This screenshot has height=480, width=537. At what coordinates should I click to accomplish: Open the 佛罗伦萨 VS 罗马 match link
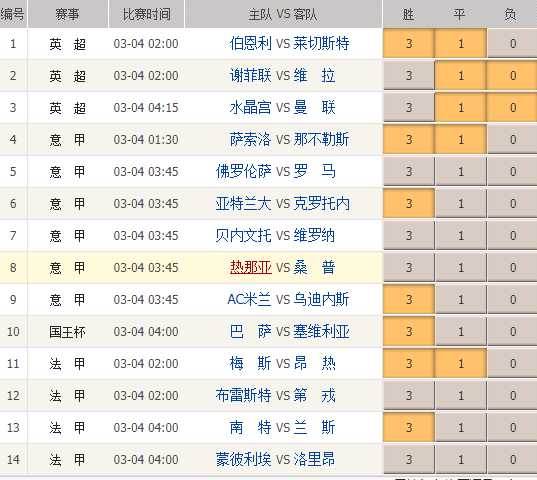[x=276, y=172]
